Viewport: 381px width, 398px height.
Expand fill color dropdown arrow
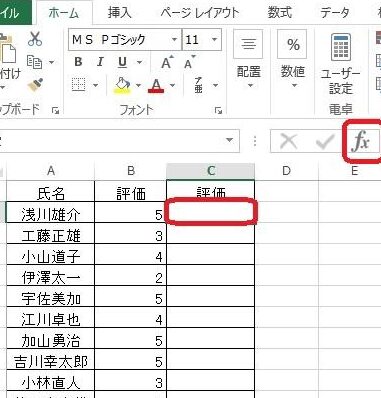point(138,85)
